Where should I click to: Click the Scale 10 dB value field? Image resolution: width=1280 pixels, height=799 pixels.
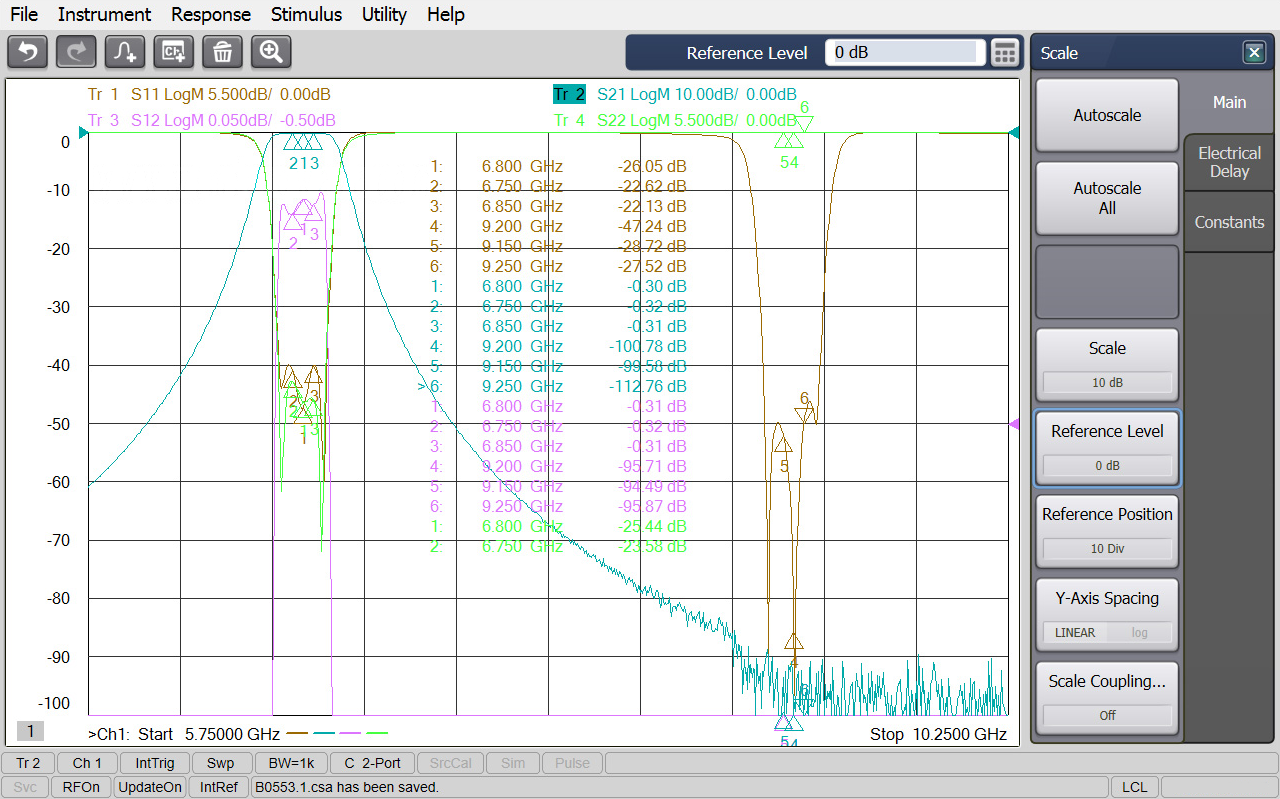1107,383
